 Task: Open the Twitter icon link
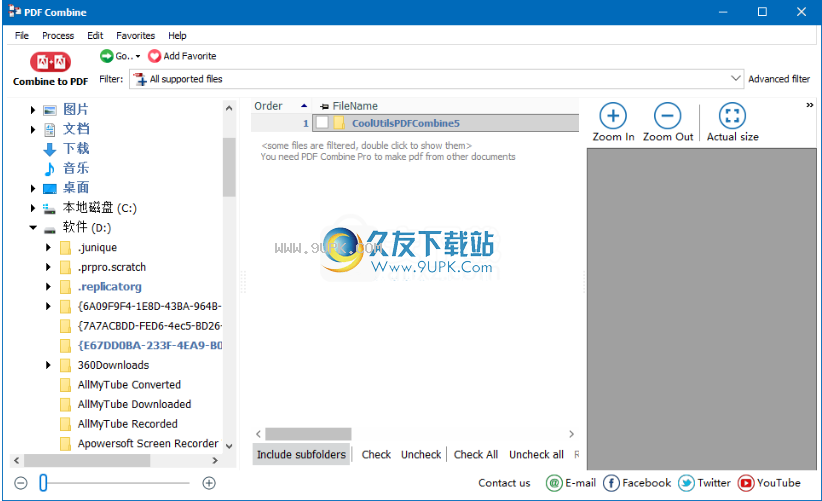686,483
